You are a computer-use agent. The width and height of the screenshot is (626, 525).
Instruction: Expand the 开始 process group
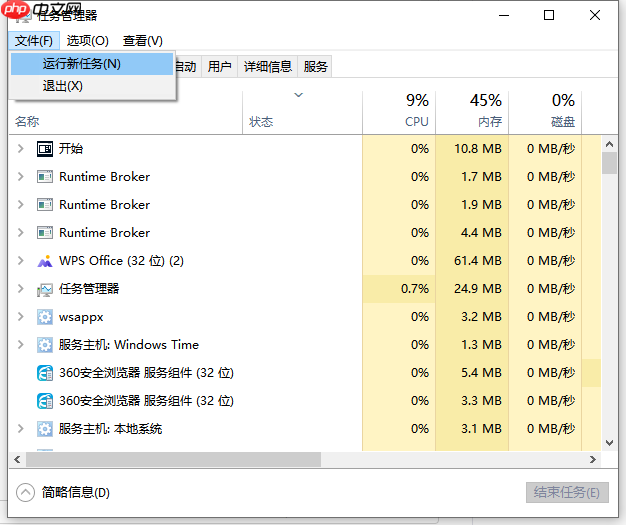tap(20, 149)
